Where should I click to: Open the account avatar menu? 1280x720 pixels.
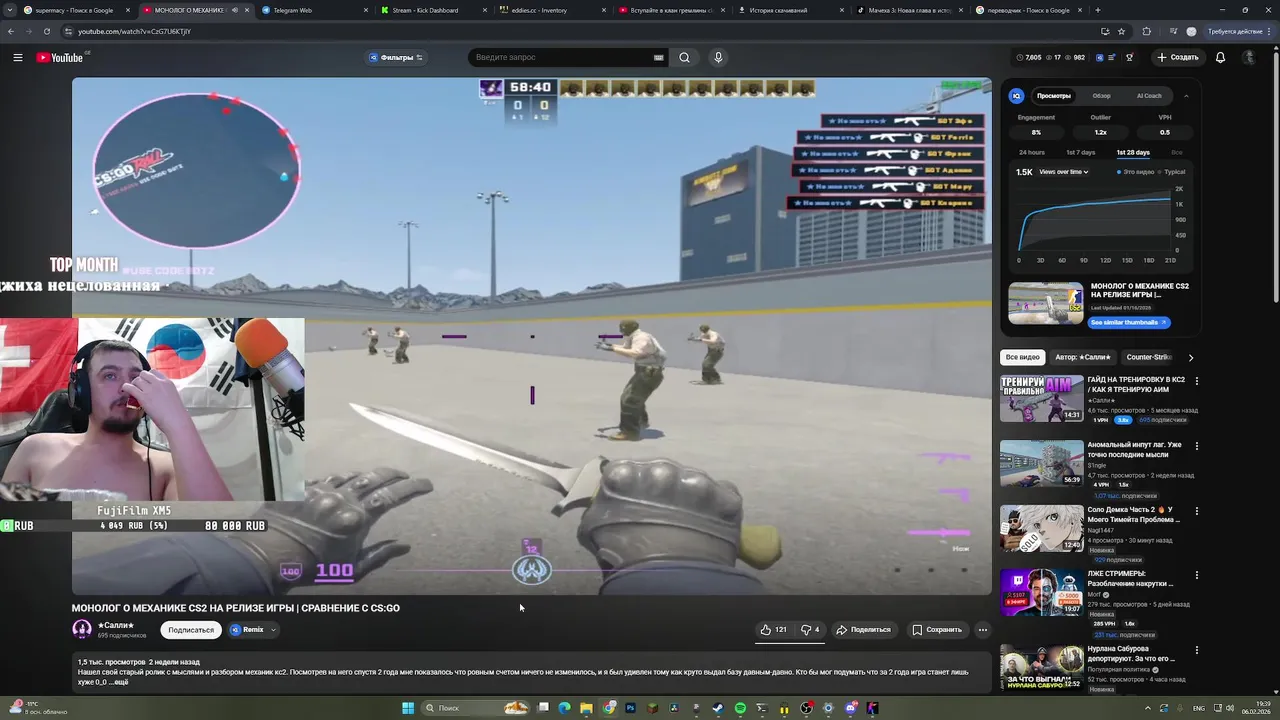pos(1249,57)
